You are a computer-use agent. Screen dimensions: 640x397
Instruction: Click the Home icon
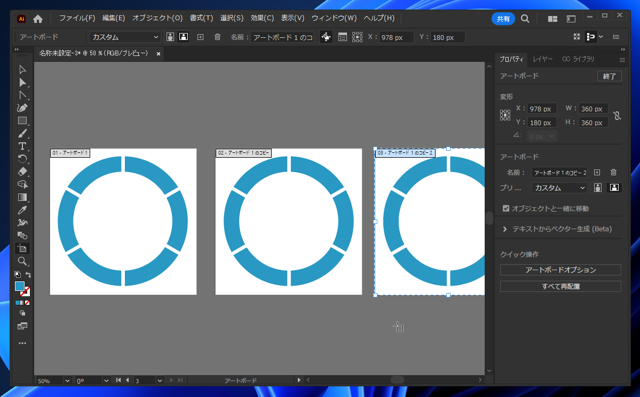[38, 19]
